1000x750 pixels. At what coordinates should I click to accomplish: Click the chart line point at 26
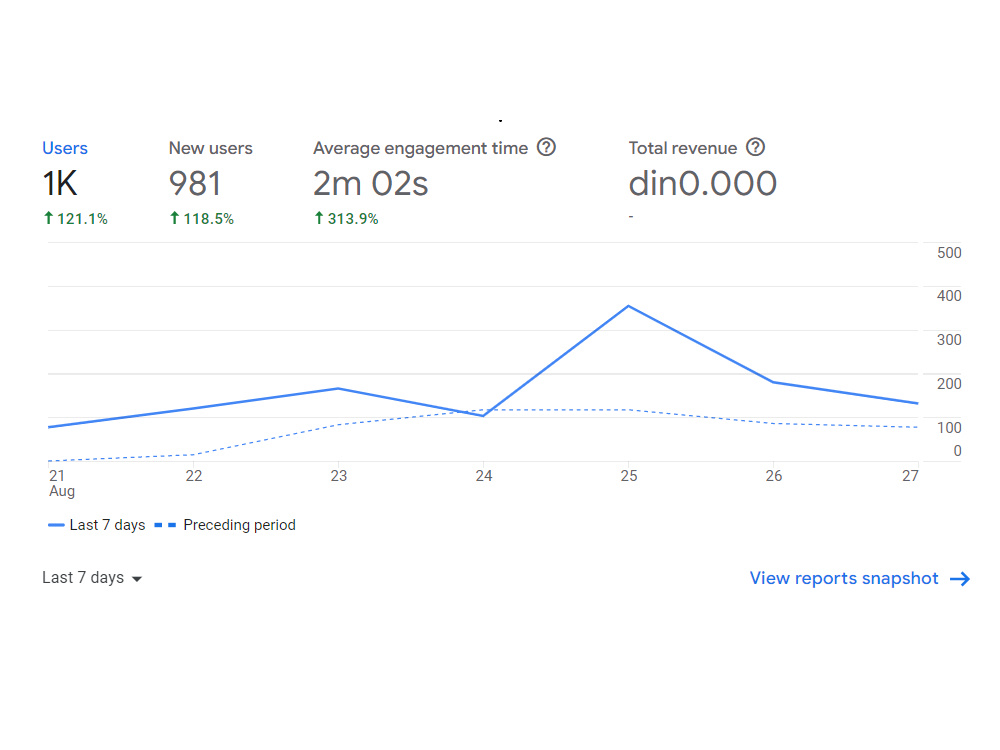click(773, 382)
